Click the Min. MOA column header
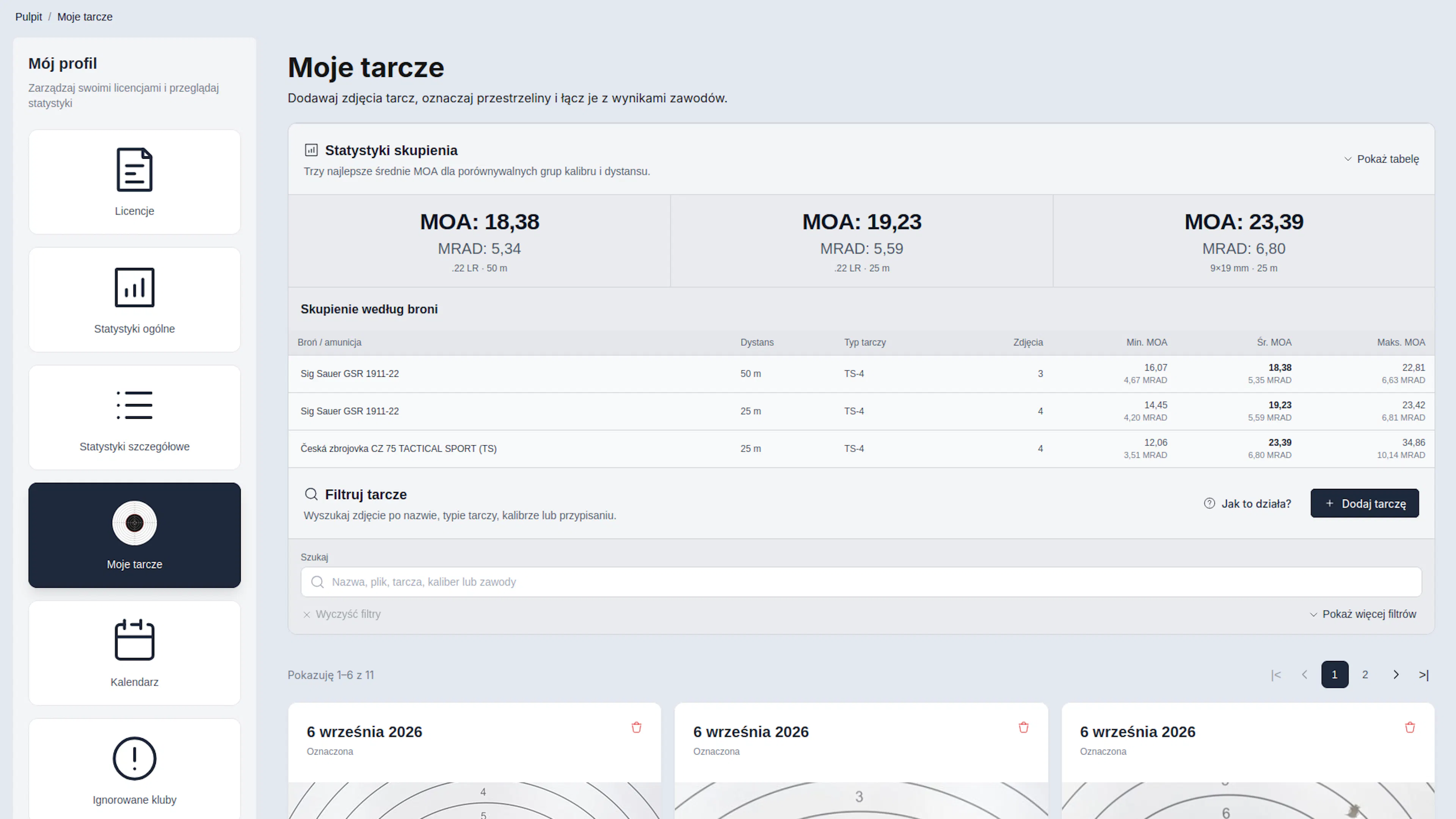Viewport: 1456px width, 819px height. pos(1146,342)
